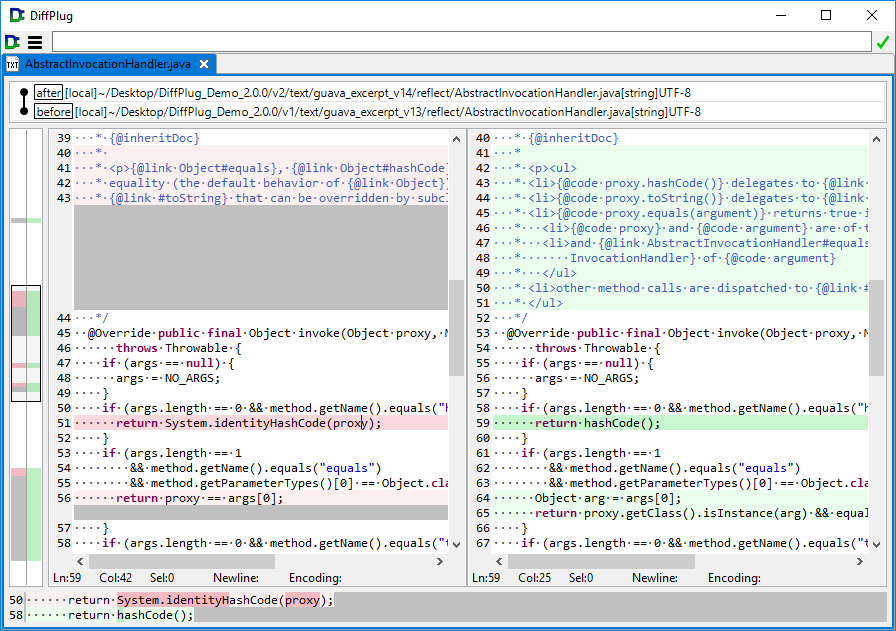Click 'Encoding:' in right status bar
896x631 pixels.
(734, 578)
